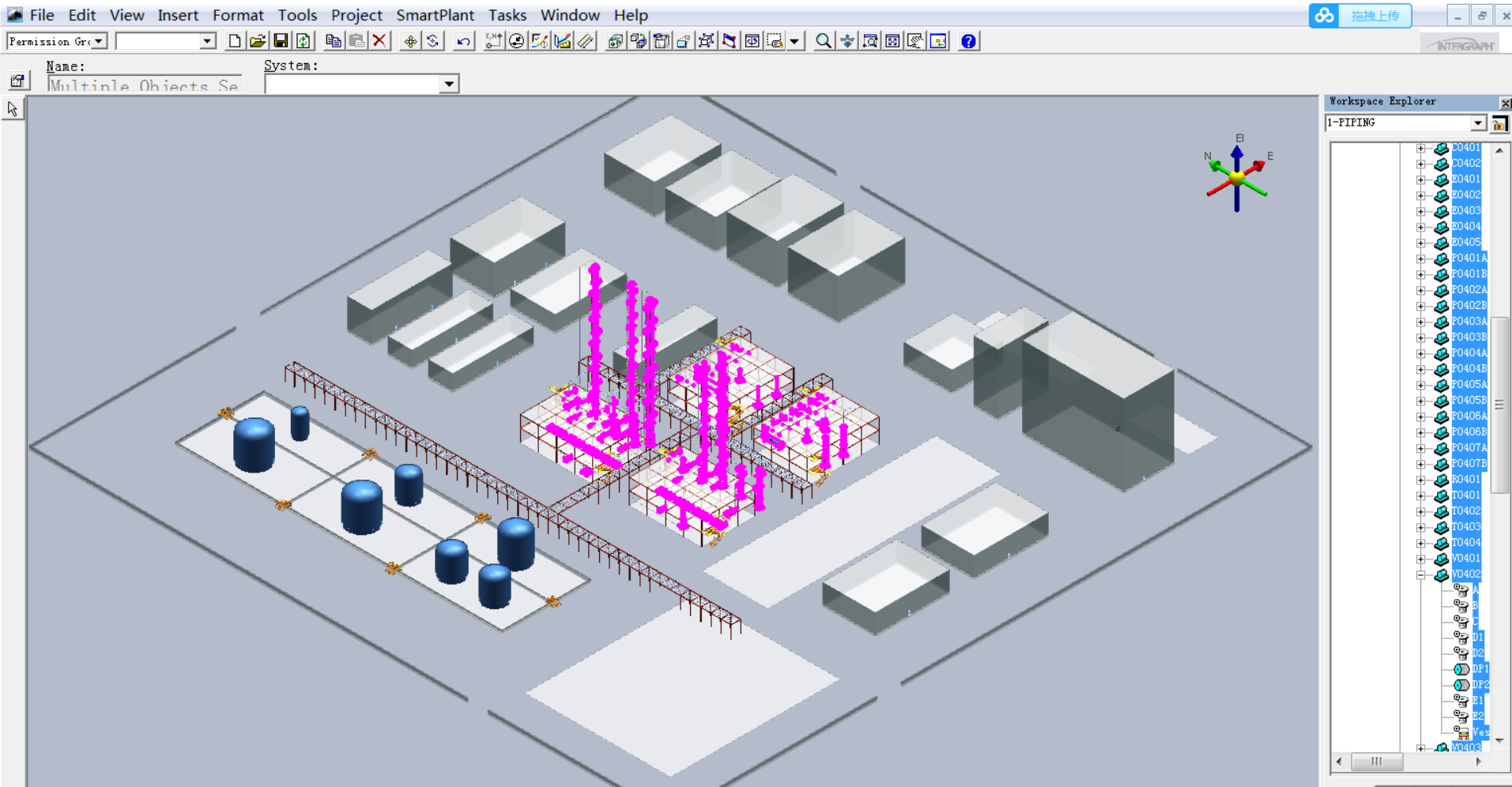Image resolution: width=1512 pixels, height=787 pixels.
Task: Open the Window menu
Action: (x=570, y=15)
